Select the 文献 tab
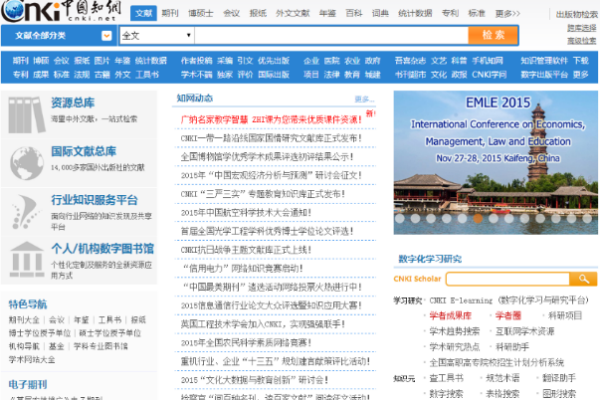Viewport: 600px width, 400px height. 143,13
